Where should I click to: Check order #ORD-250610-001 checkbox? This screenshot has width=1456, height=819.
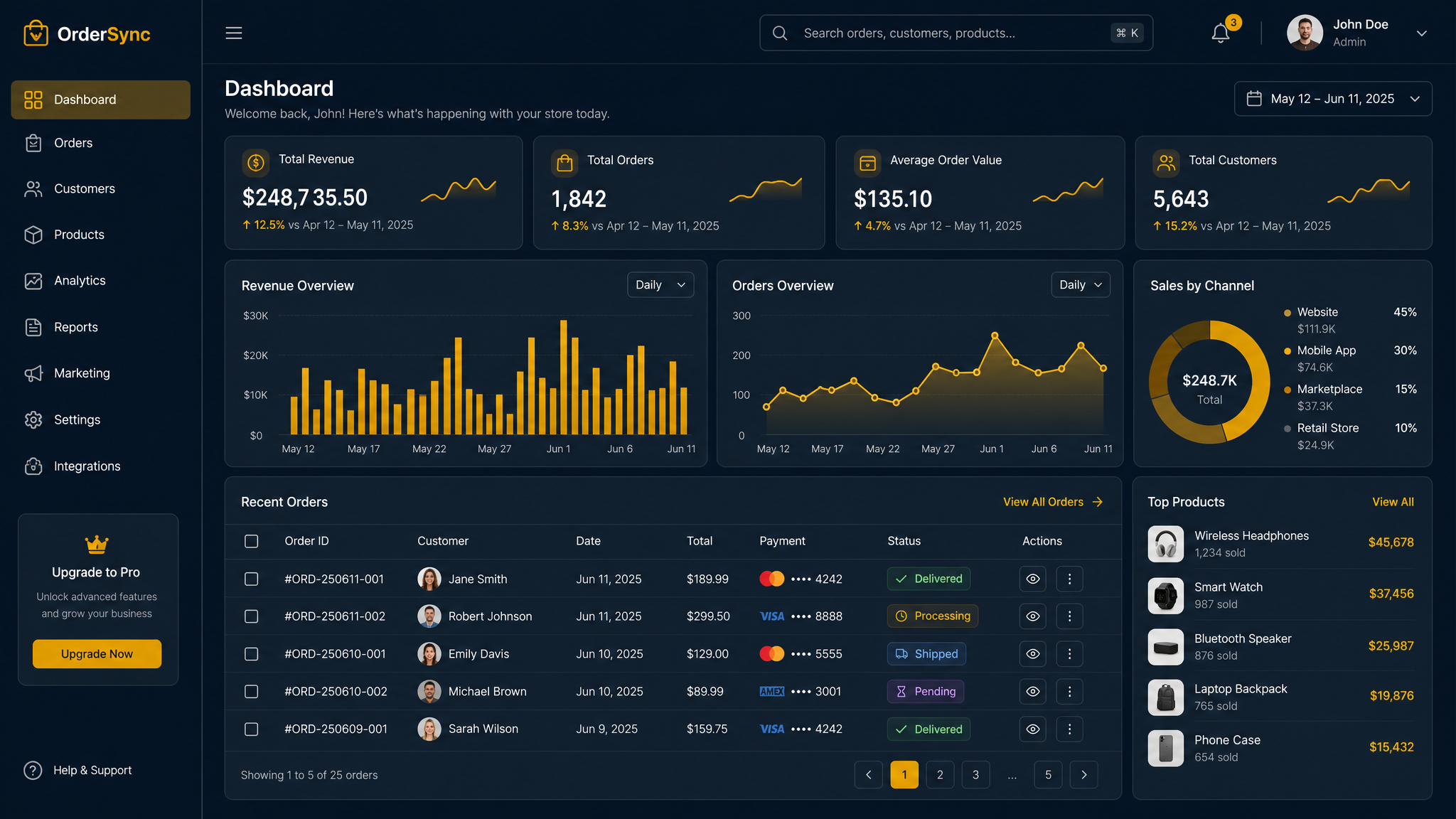[252, 654]
